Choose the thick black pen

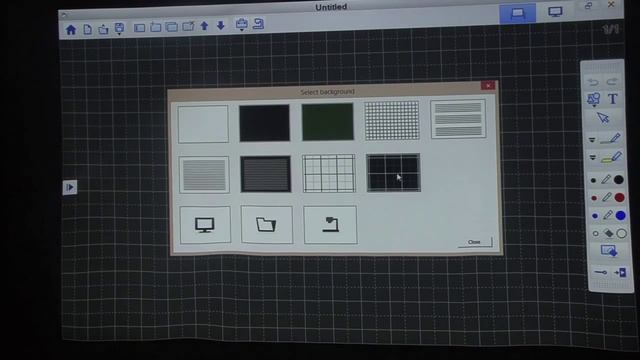[619, 180]
